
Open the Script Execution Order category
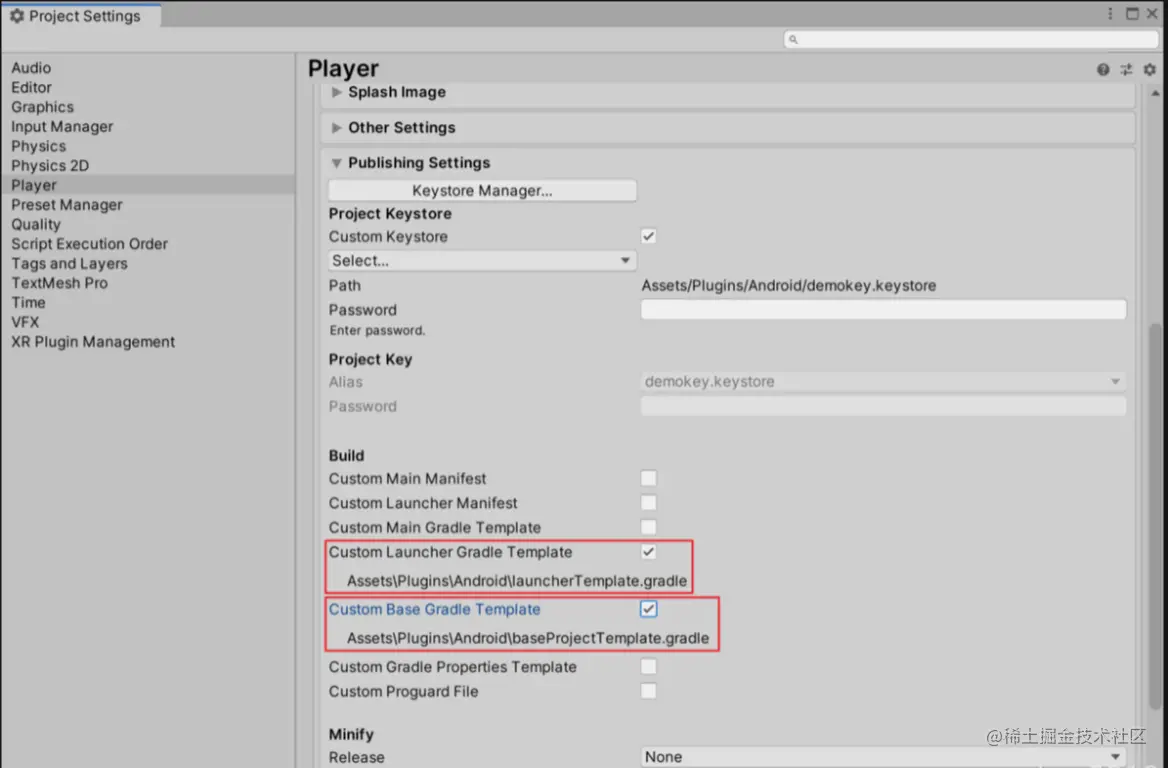click(x=89, y=244)
